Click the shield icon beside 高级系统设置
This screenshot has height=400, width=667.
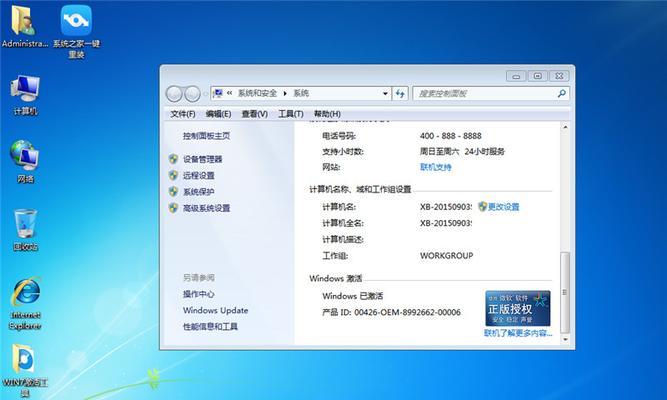tap(173, 208)
